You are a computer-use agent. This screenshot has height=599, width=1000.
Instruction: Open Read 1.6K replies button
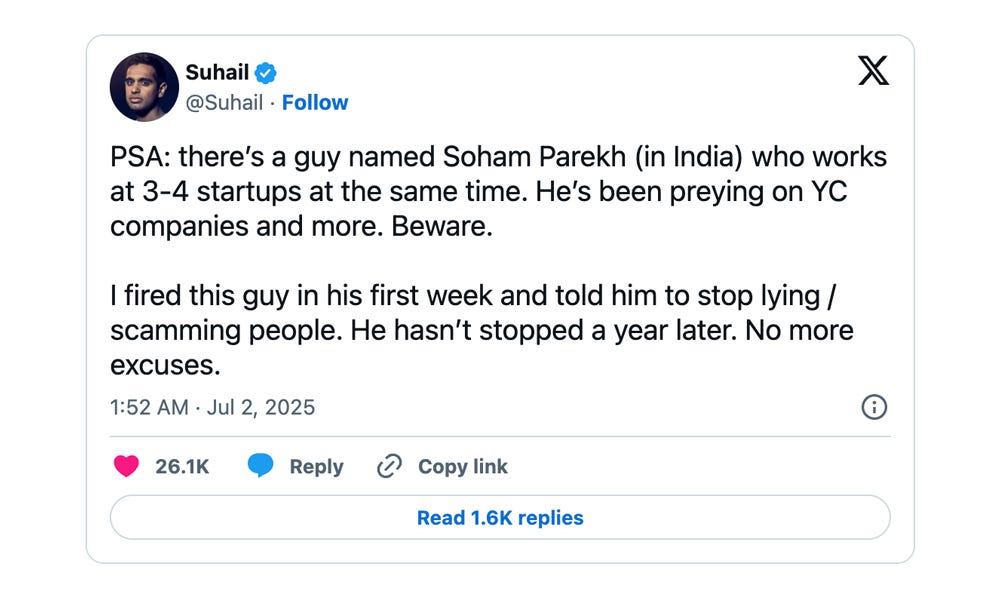click(500, 517)
